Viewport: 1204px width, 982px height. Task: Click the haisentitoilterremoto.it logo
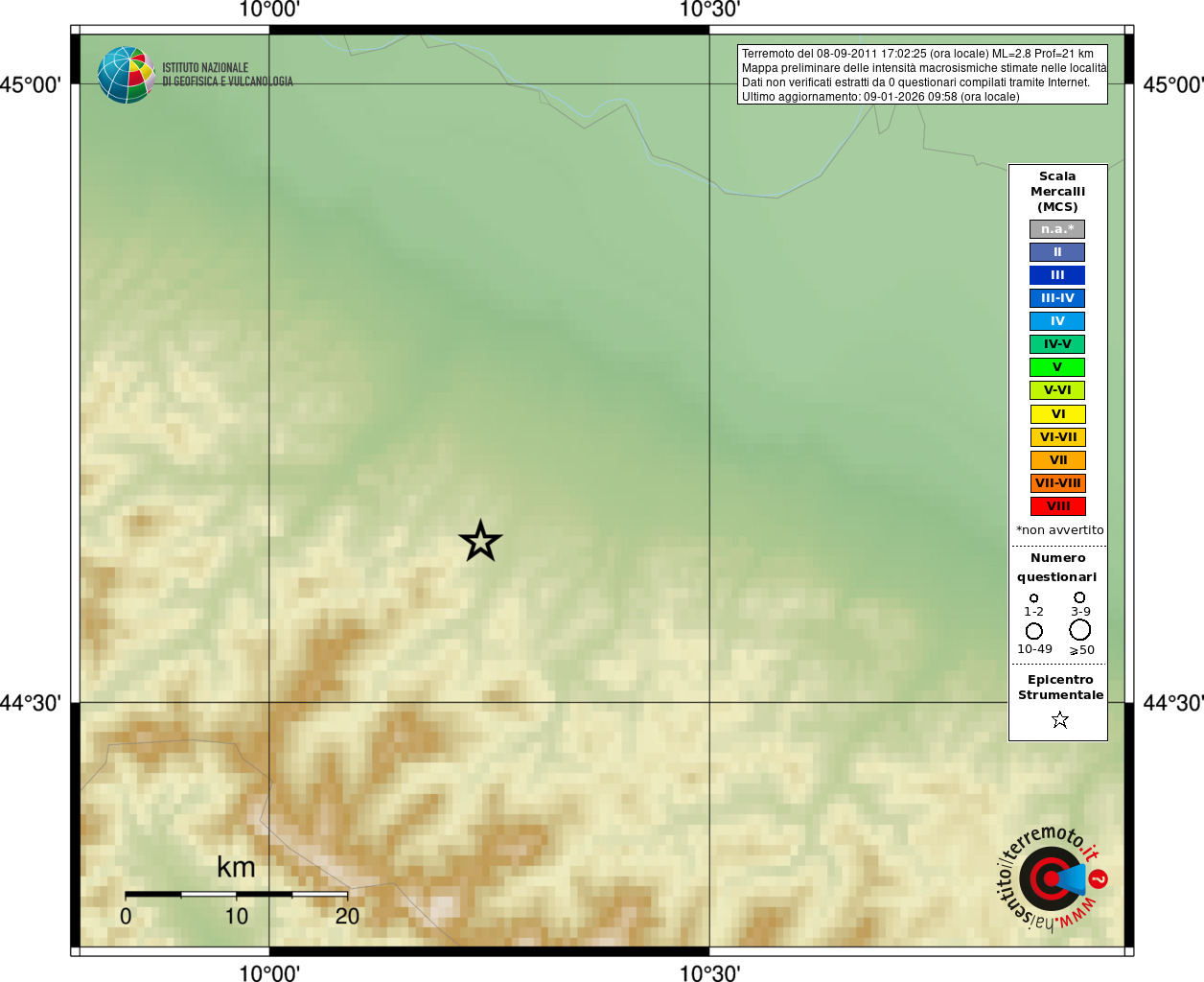(x=1052, y=877)
